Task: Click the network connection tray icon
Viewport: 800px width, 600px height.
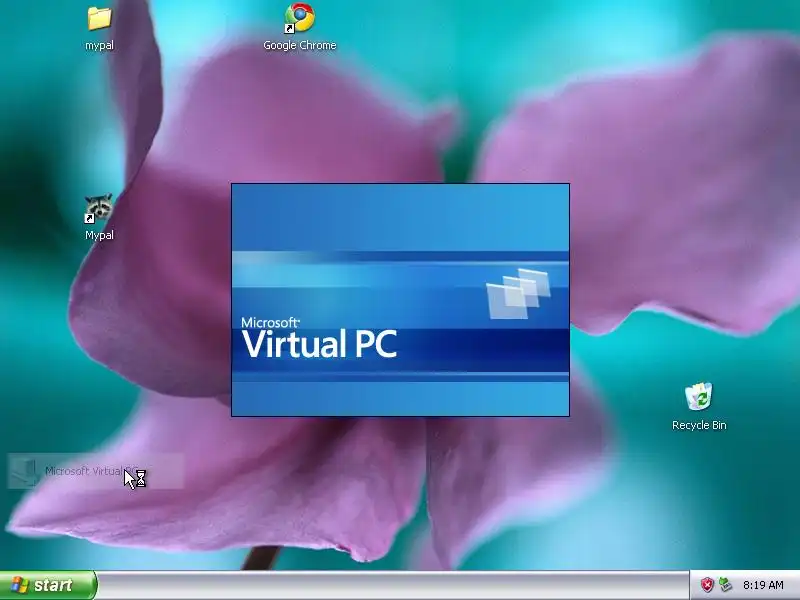Action: pyautogui.click(x=725, y=585)
